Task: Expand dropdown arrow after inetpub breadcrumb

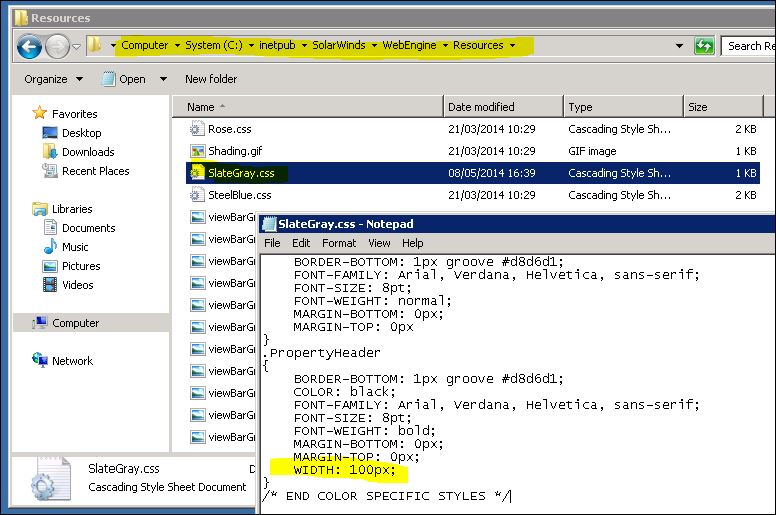Action: click(x=304, y=46)
